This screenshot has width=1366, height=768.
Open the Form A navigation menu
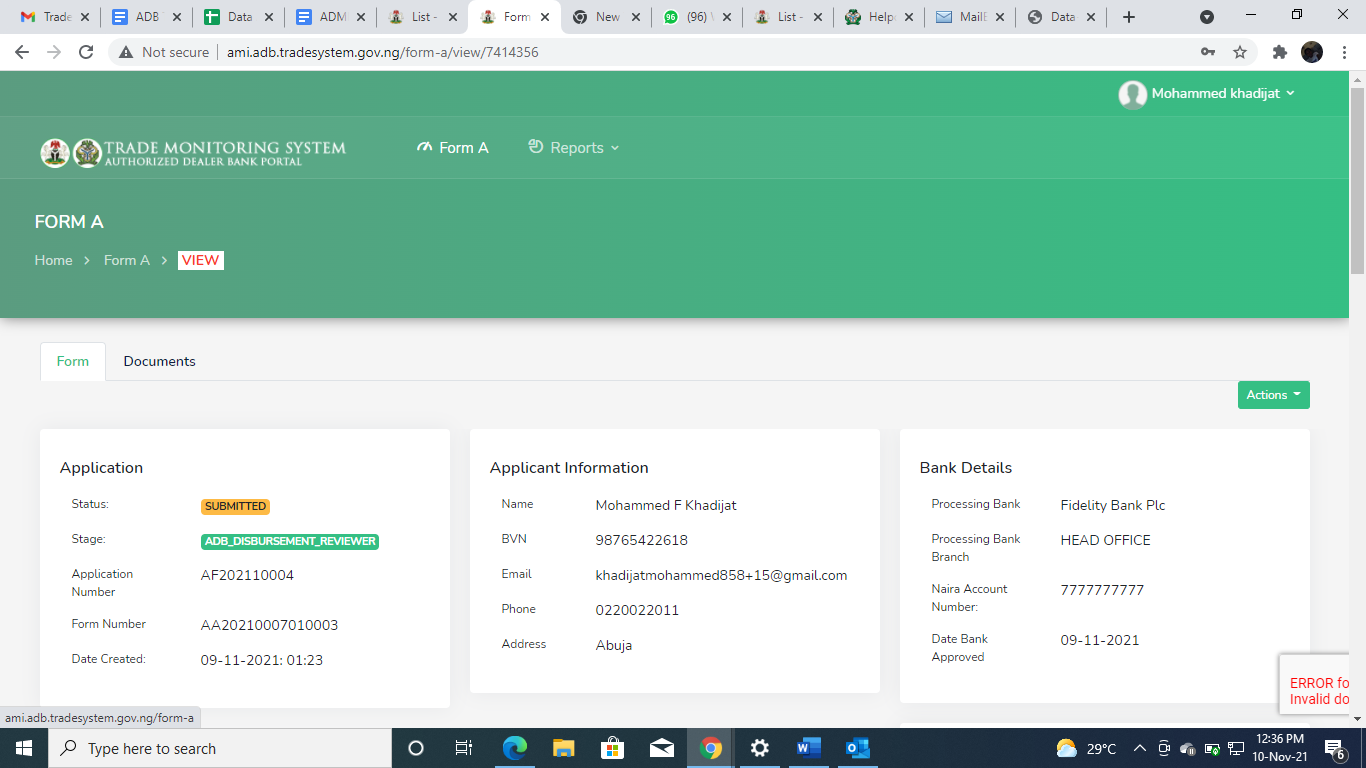(453, 148)
